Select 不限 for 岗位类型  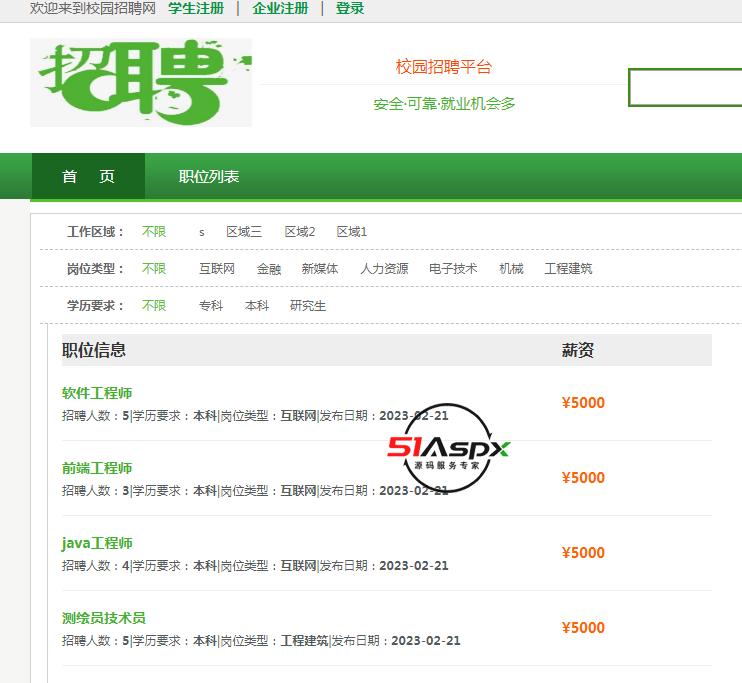click(x=154, y=268)
